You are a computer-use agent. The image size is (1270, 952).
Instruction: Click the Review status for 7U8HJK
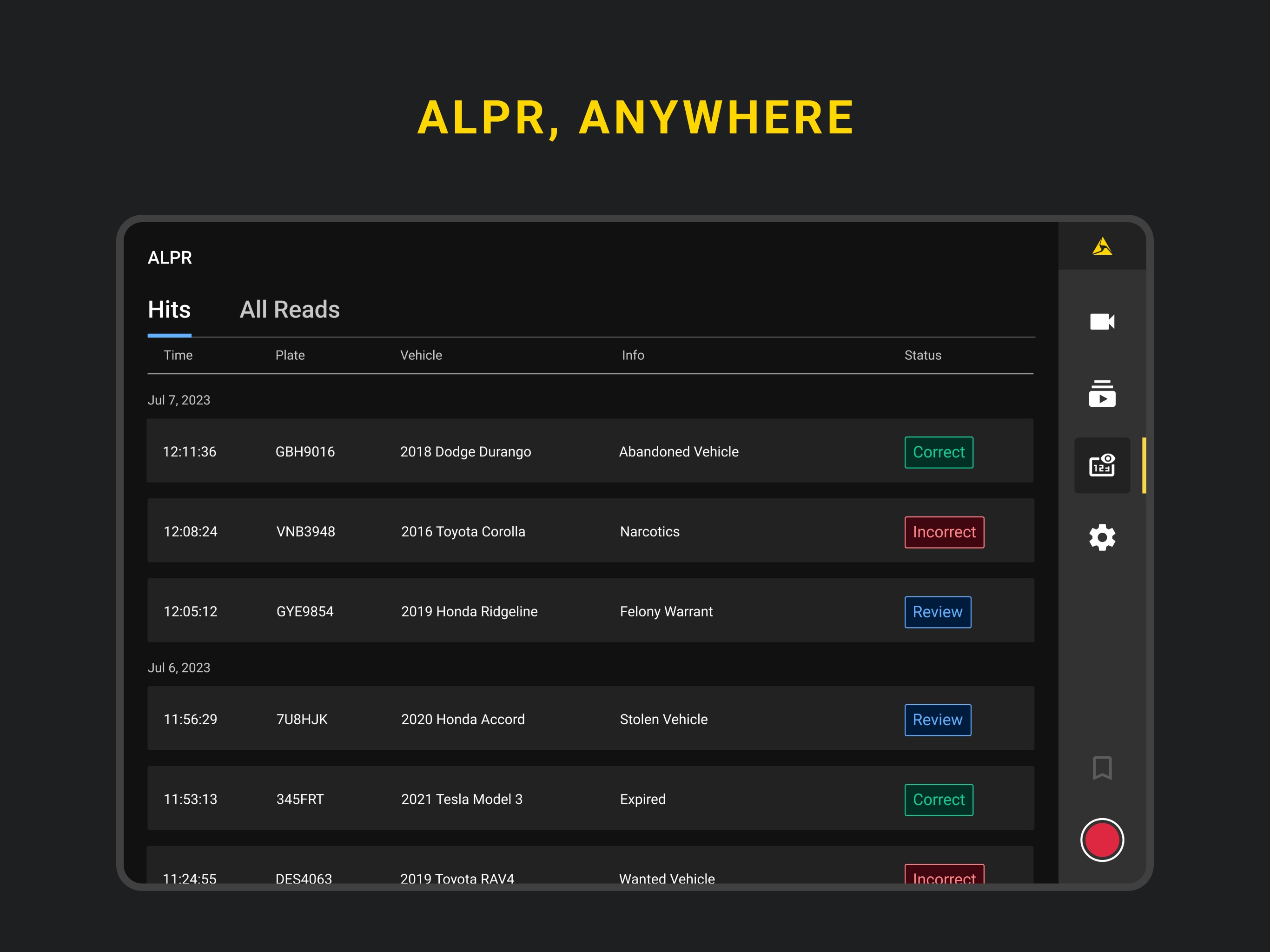point(938,720)
